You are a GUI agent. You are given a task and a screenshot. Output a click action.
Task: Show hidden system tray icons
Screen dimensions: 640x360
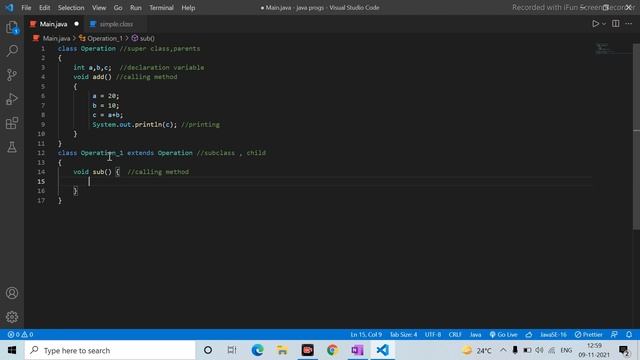click(x=503, y=350)
